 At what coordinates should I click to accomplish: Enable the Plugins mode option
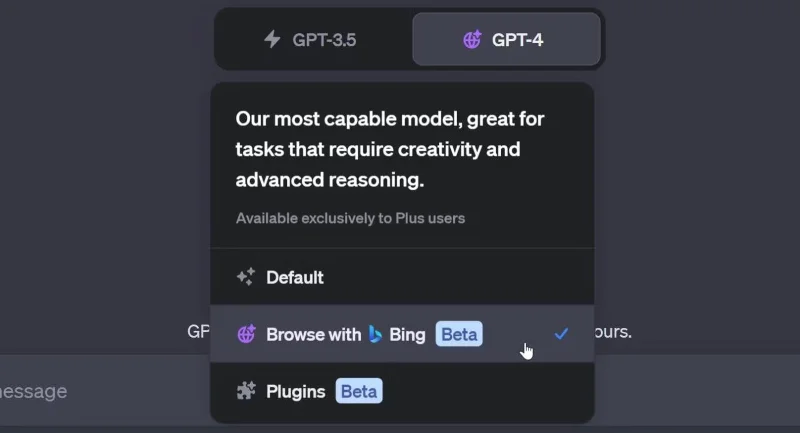point(402,391)
